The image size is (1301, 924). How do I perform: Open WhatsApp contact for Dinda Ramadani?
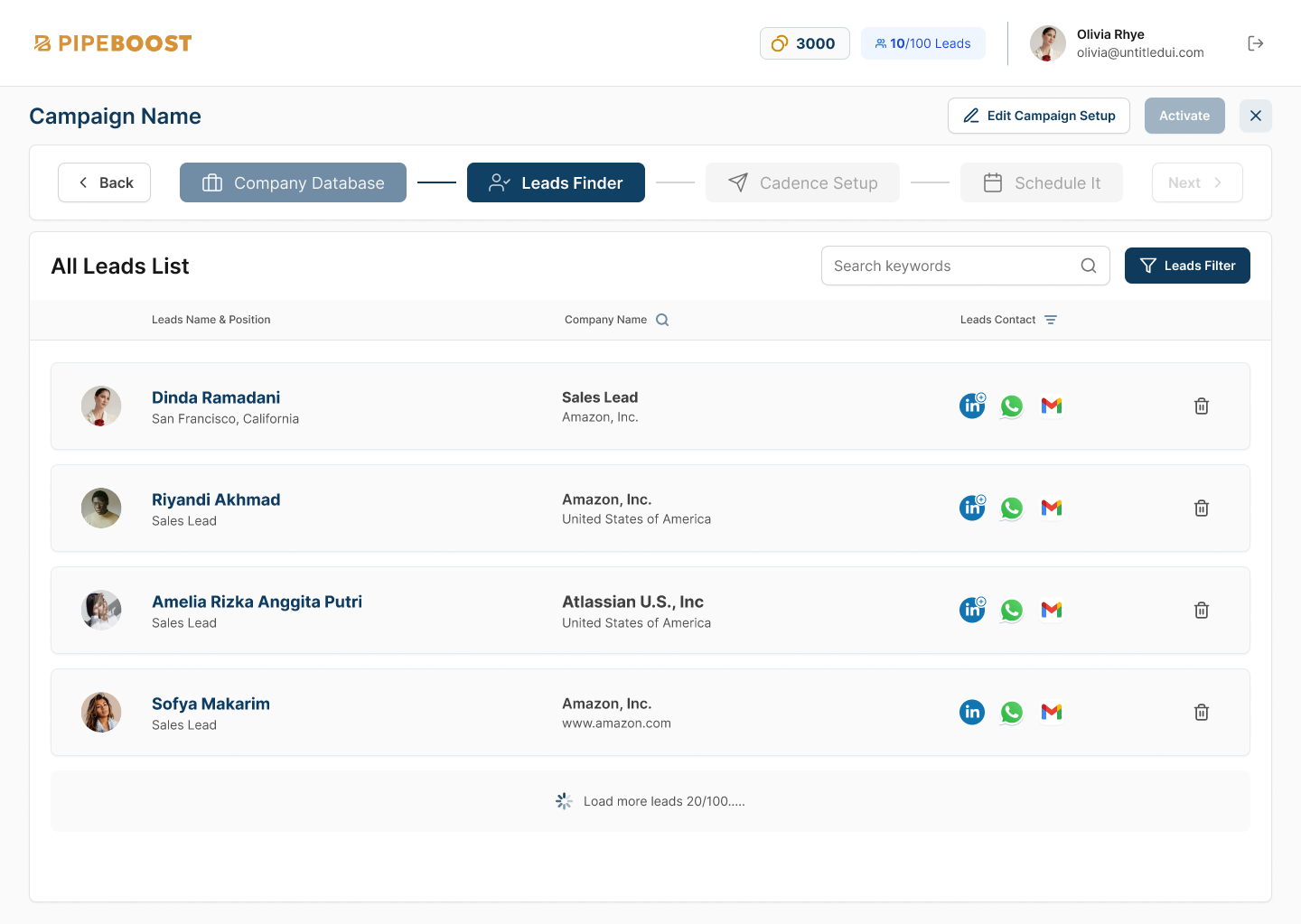[1012, 406]
